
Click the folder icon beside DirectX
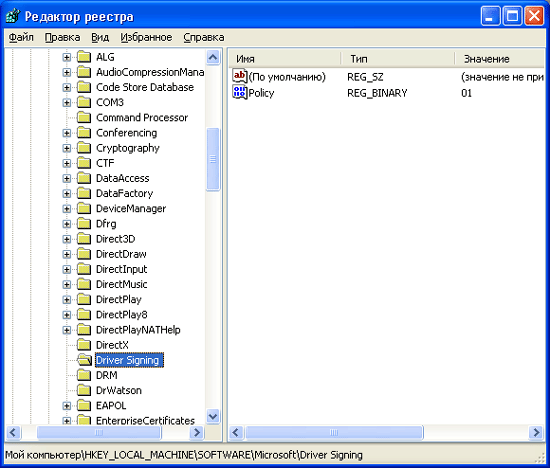(x=84, y=345)
